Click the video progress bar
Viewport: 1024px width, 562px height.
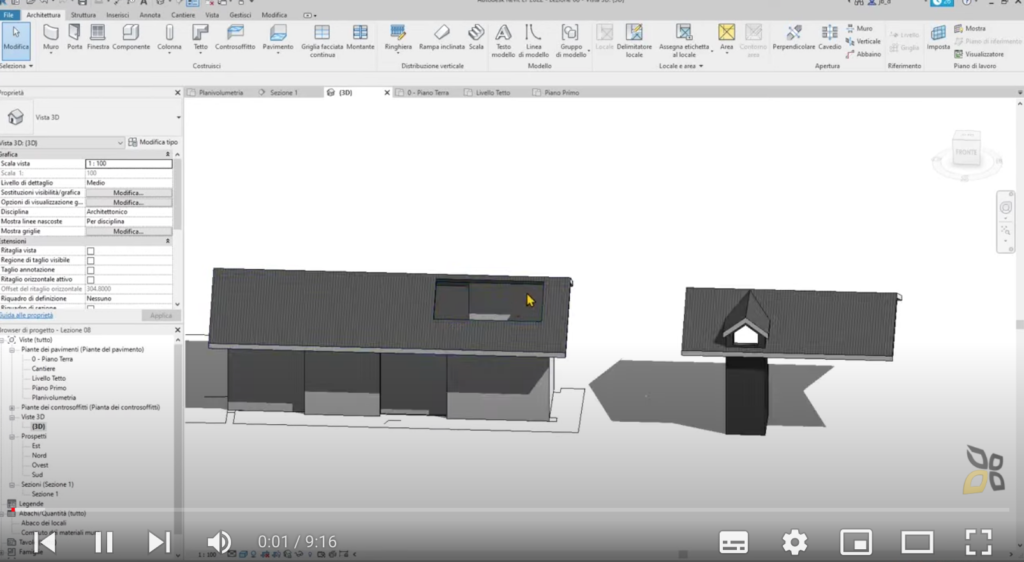pos(512,510)
